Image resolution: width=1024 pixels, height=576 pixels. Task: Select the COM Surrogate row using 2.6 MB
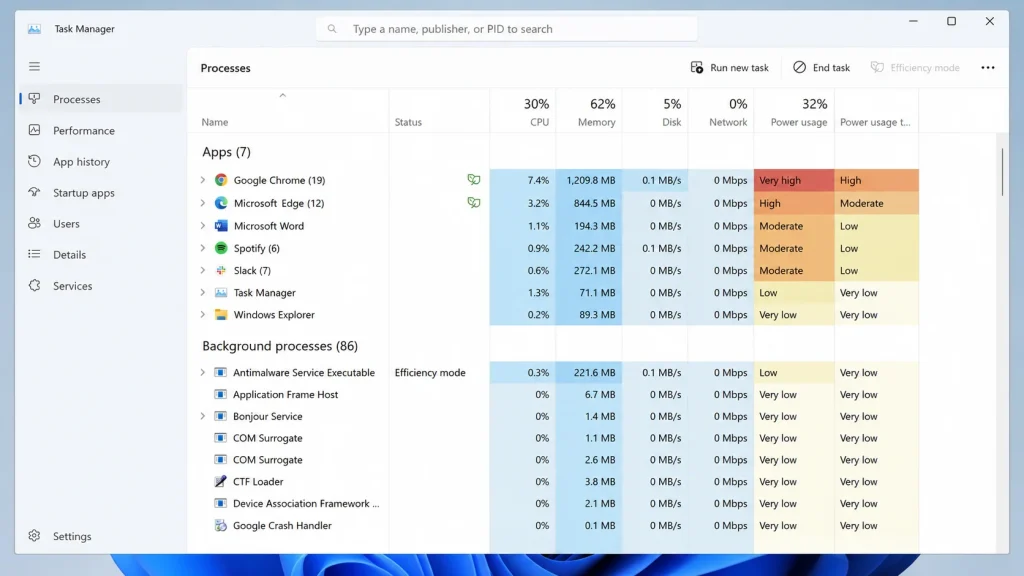click(553, 459)
